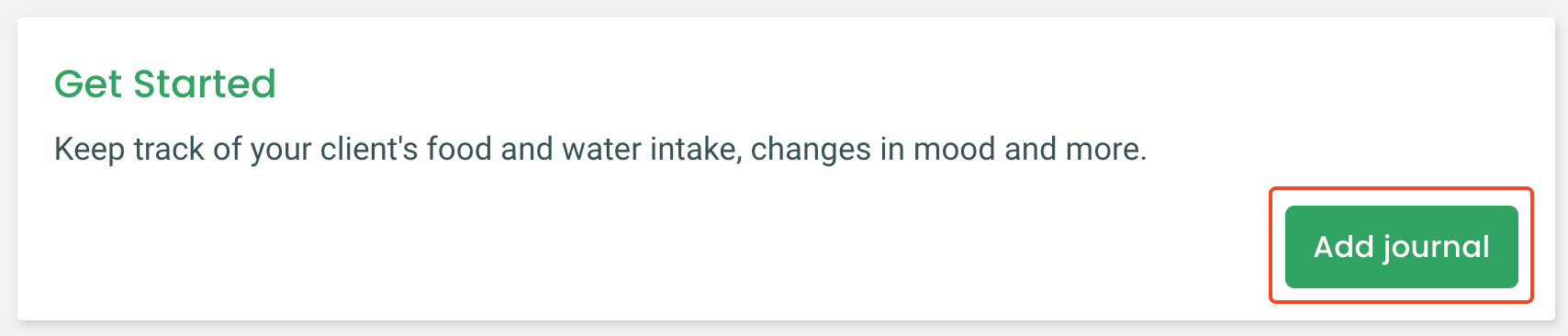Click the word 'intake' in the description

click(x=696, y=149)
